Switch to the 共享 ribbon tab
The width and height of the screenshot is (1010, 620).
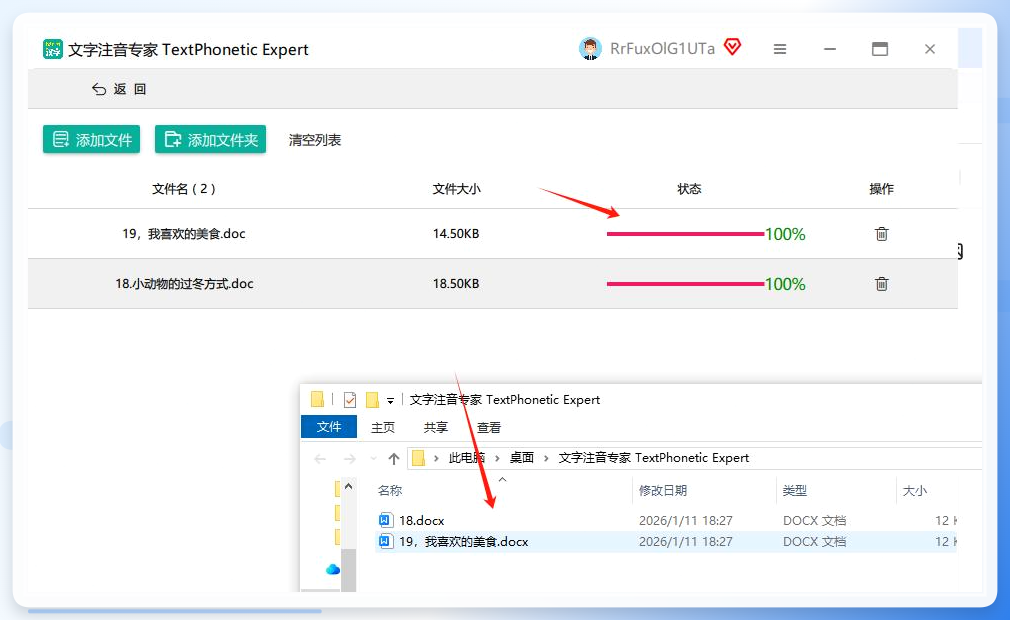(x=435, y=427)
